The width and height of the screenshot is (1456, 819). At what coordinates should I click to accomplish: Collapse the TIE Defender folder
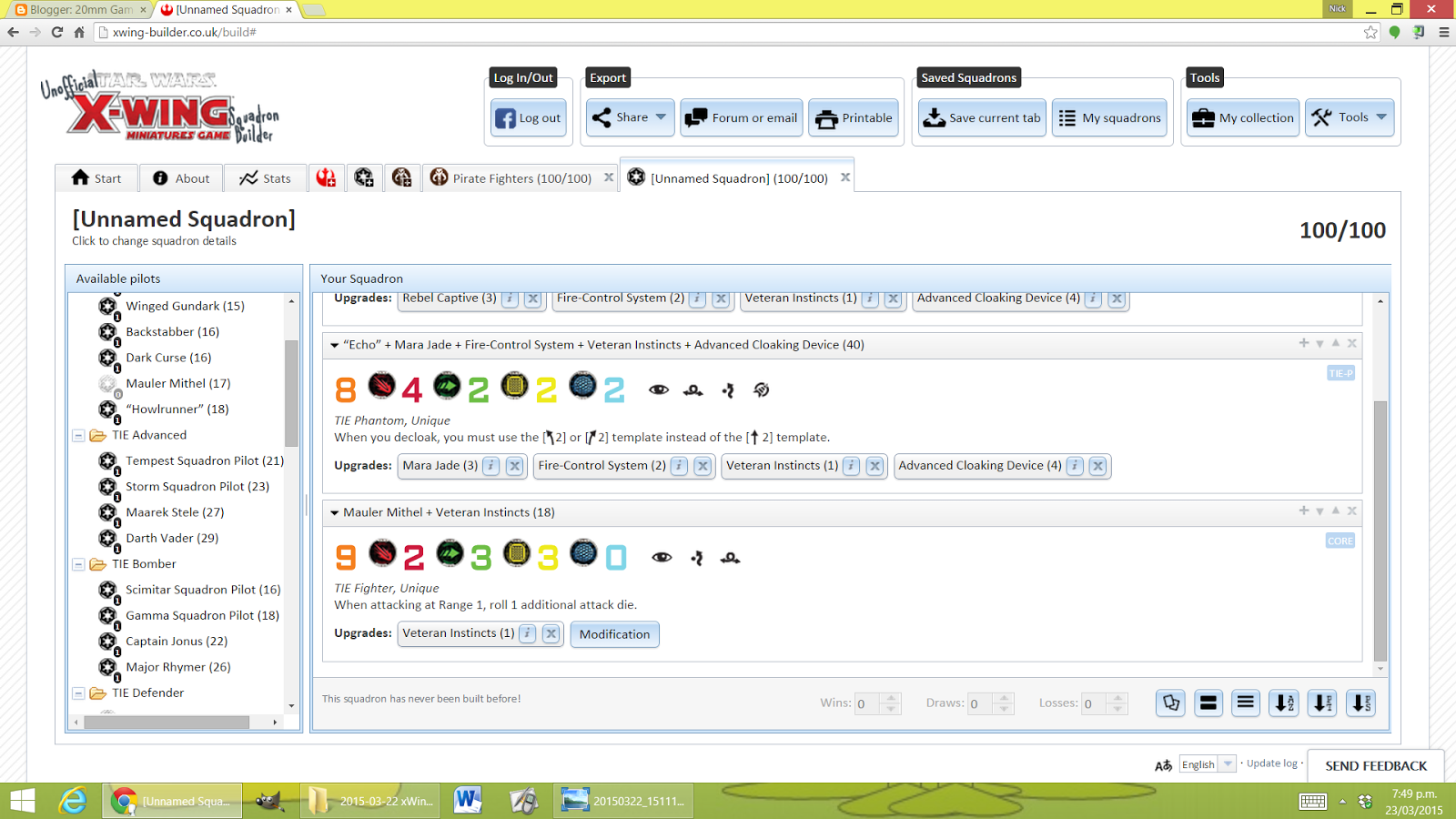click(x=78, y=693)
